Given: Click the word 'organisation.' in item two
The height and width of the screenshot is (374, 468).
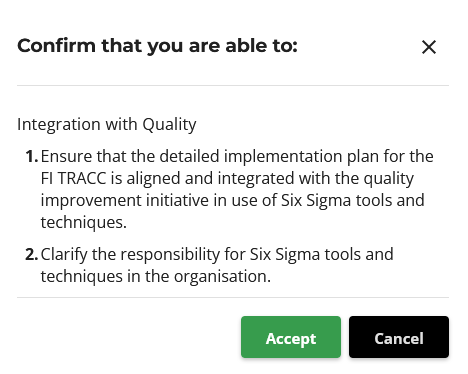Looking at the screenshot, I should coord(222,277).
